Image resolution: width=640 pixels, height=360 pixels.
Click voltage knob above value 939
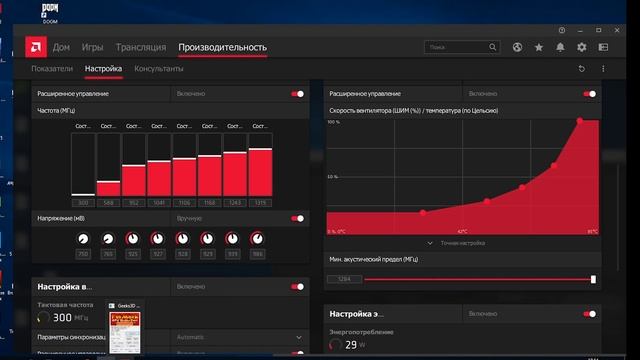(232, 239)
